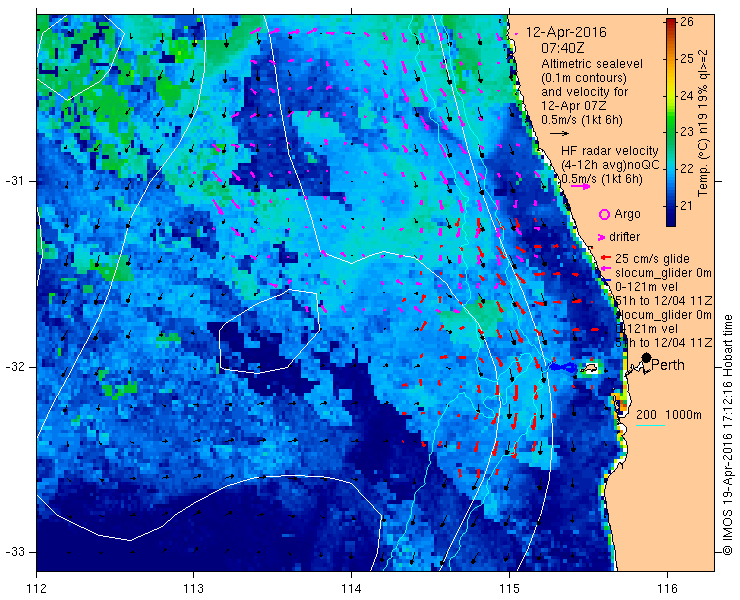Click the 'HF radar velocity' legend text
Image resolution: width=740 pixels, height=600 pixels.
click(610, 151)
